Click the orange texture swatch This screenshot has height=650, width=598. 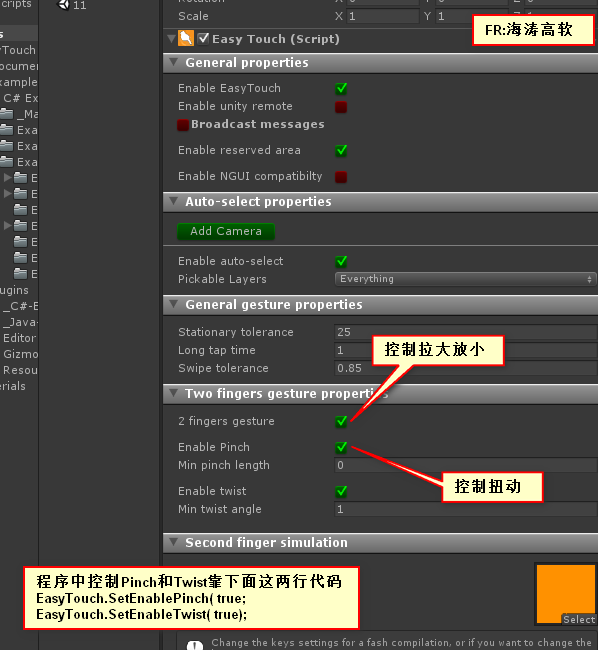point(565,594)
